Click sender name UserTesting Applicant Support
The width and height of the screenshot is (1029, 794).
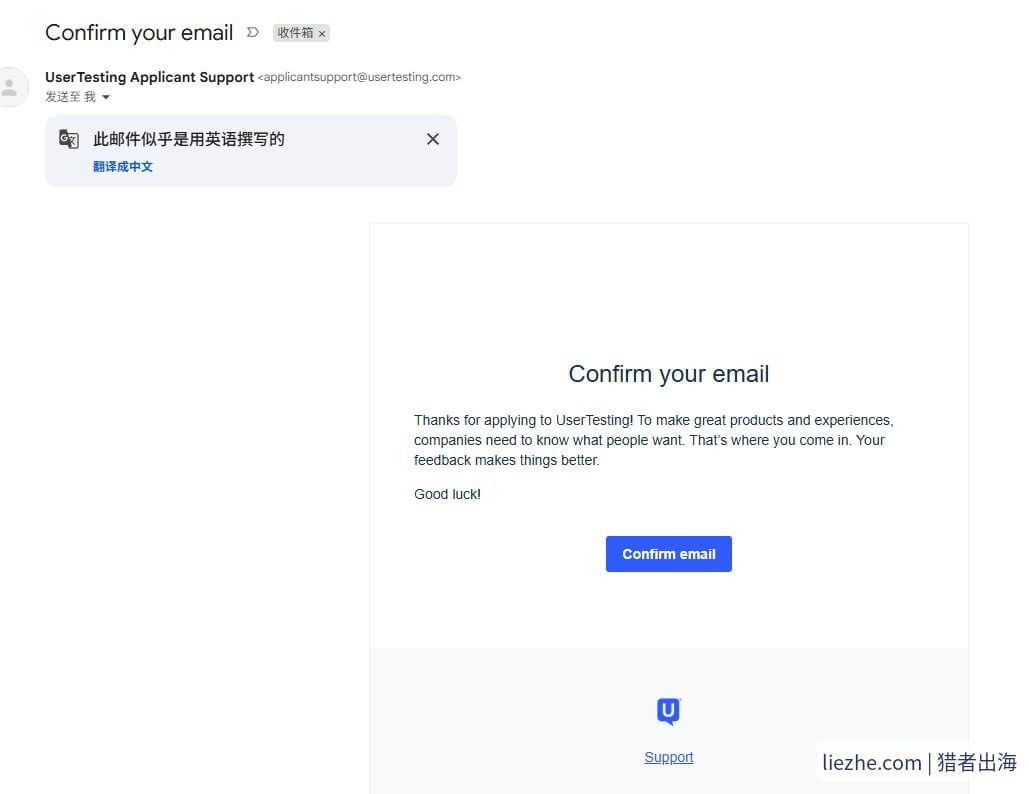(150, 77)
